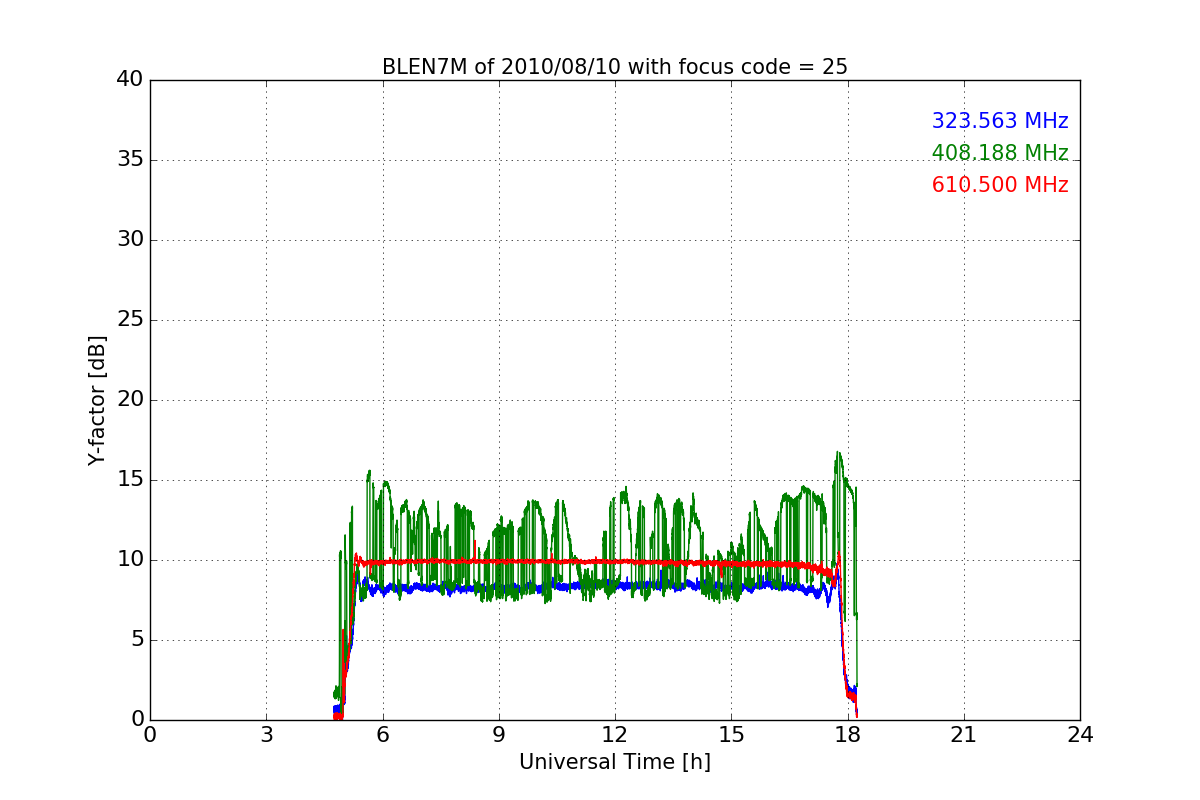The image size is (1200, 800).
Task: Select the 610.500 MHz legend label
Action: [1000, 185]
